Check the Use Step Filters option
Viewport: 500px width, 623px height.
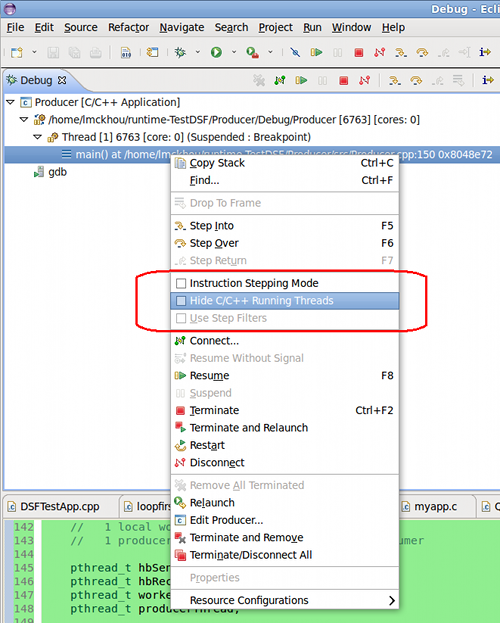181,318
